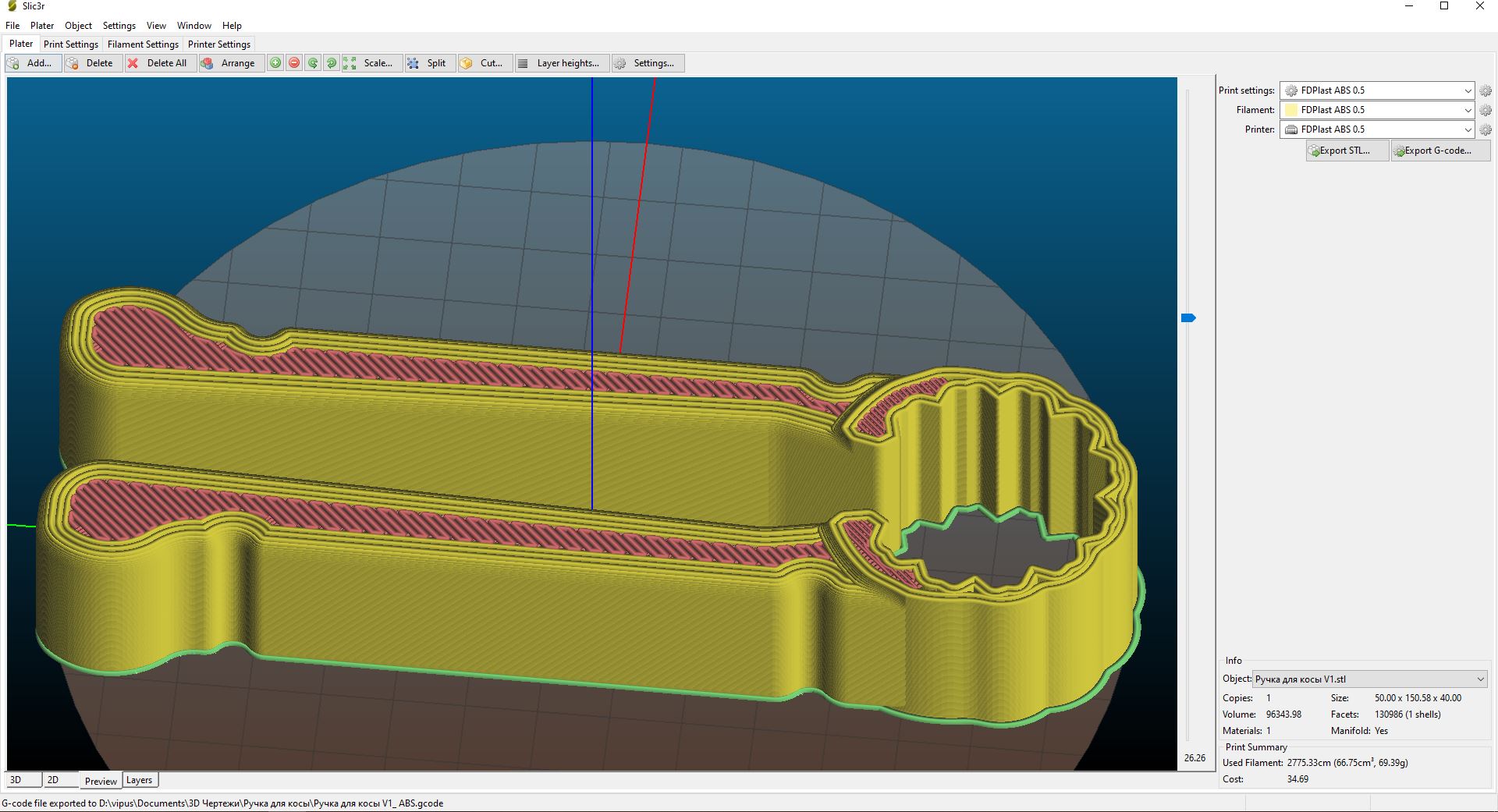This screenshot has height=812, width=1498.
Task: Open print settings gear beside first preset
Action: [1486, 90]
